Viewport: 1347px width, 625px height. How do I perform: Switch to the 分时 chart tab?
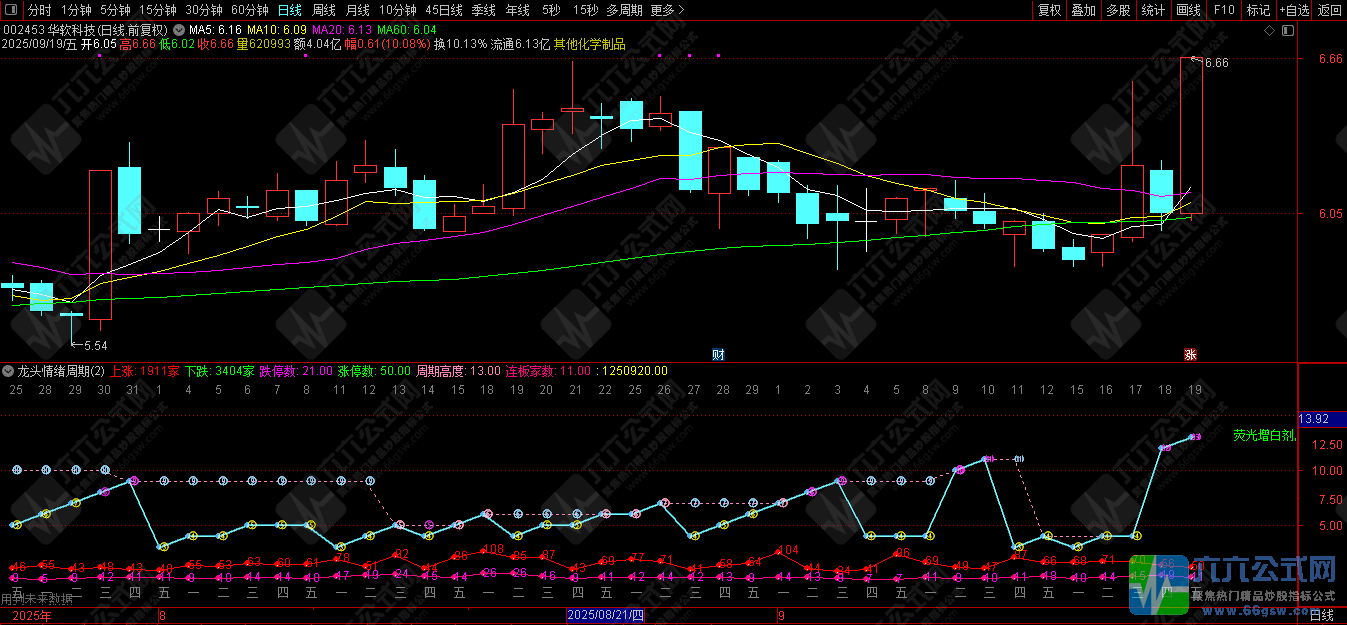(40, 10)
